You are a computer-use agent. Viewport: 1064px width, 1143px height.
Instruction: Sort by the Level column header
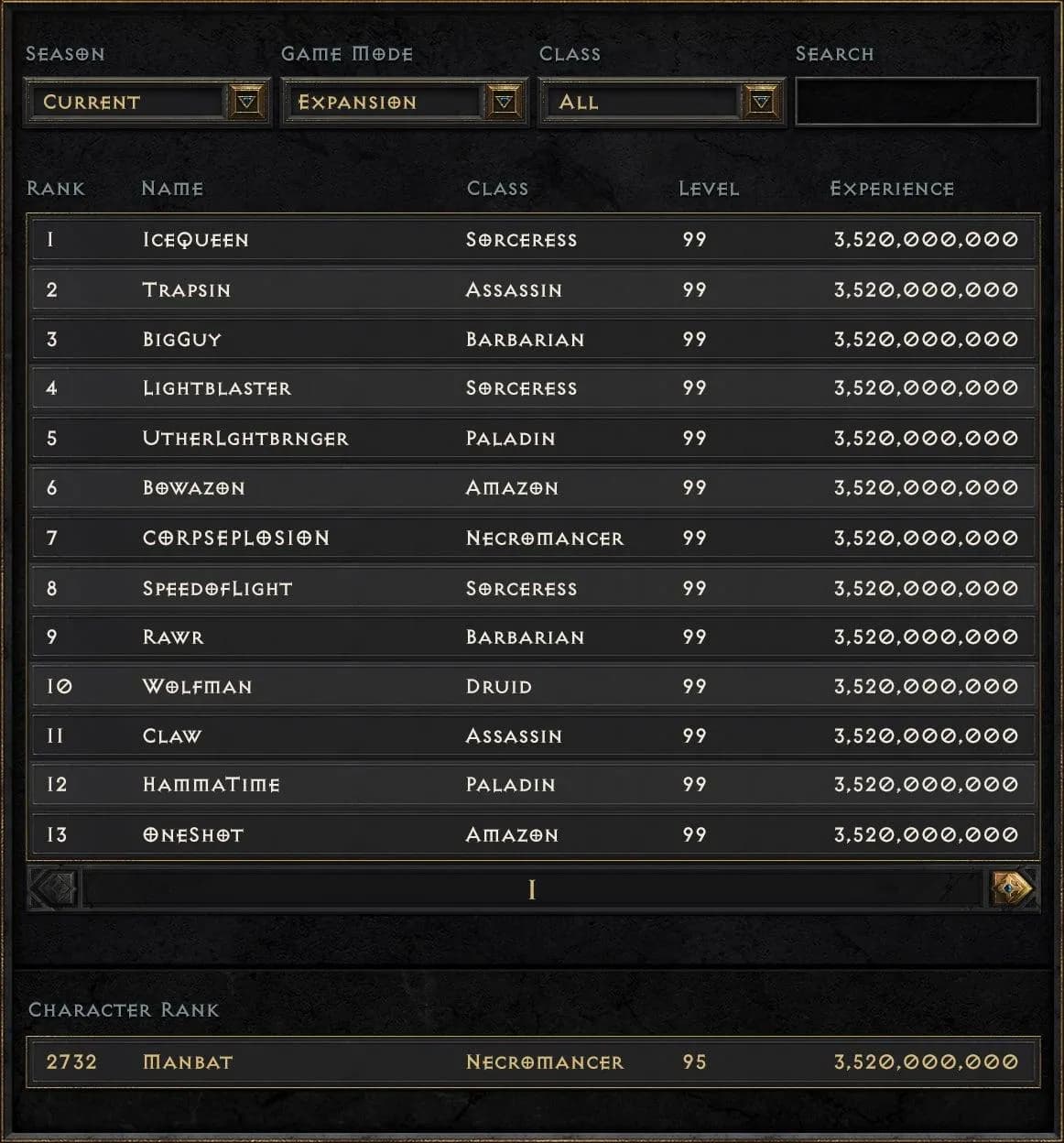click(x=709, y=189)
